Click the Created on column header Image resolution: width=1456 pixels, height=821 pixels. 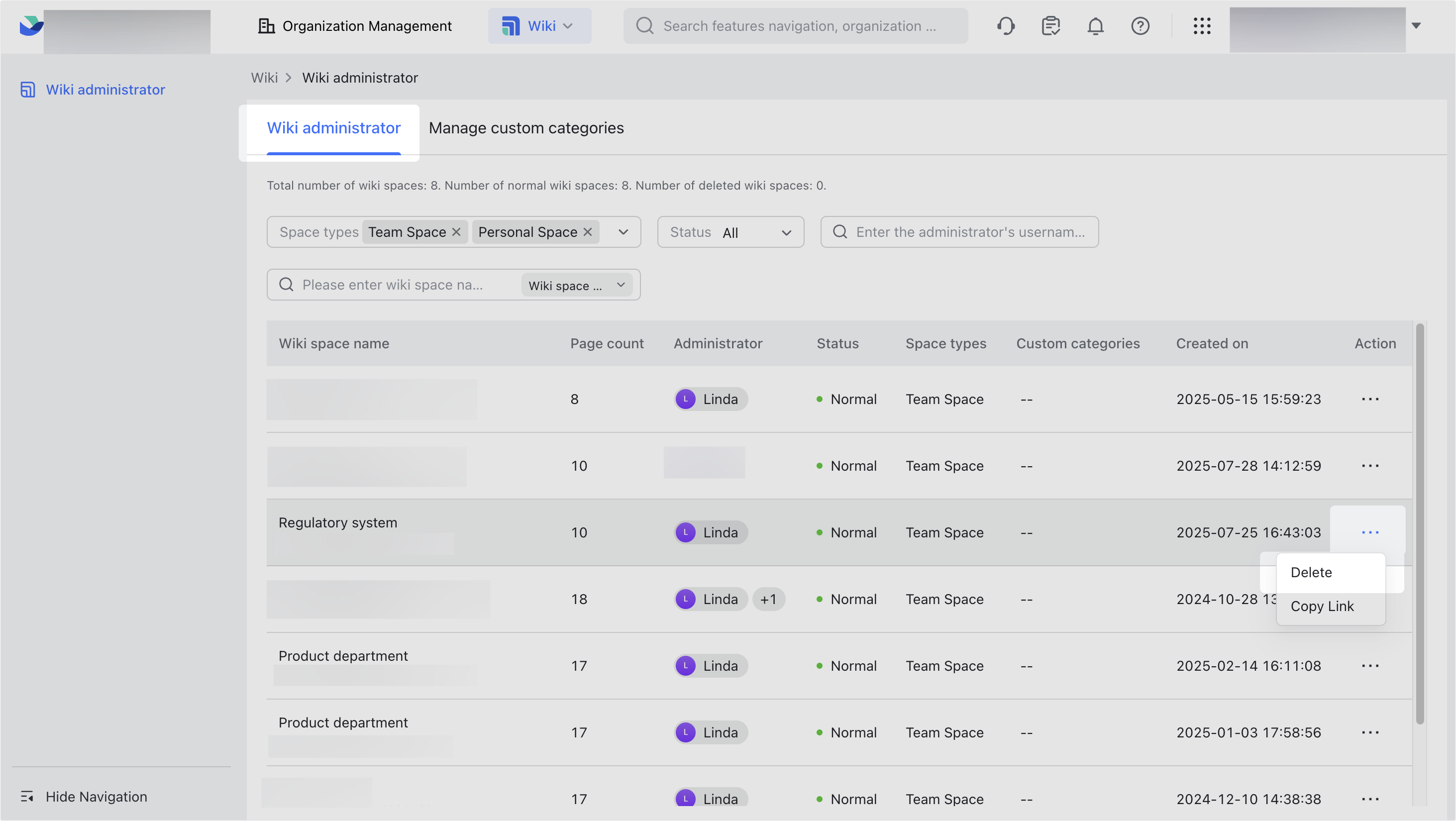pos(1212,343)
